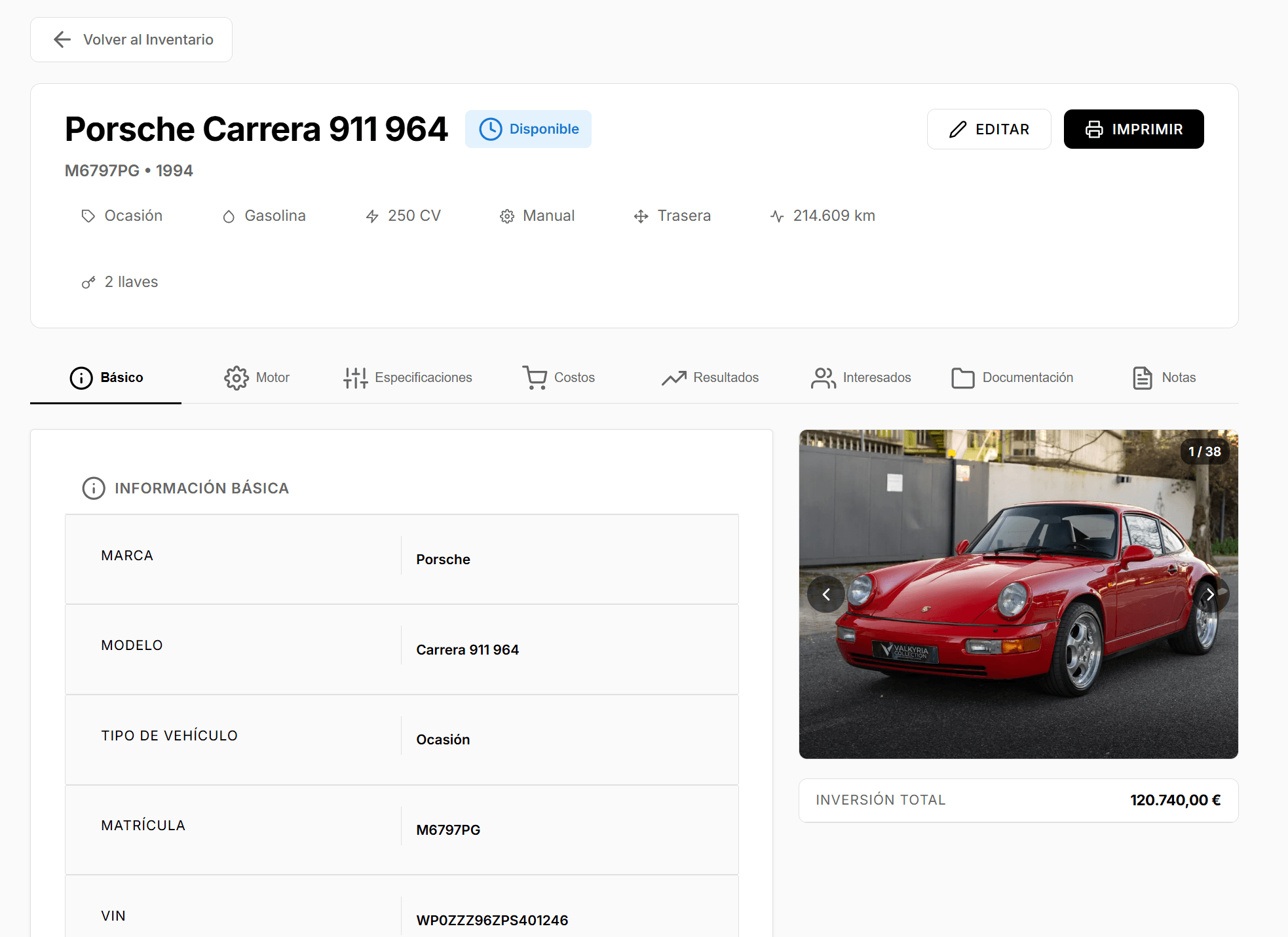1288x937 pixels.
Task: Click the MODELO value Carrera 911 964
Action: click(468, 650)
